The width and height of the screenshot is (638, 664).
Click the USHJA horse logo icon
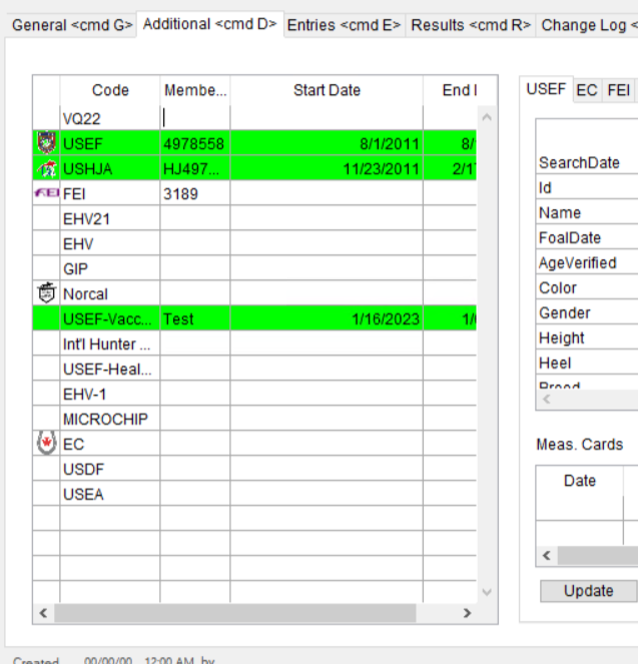[x=47, y=169]
